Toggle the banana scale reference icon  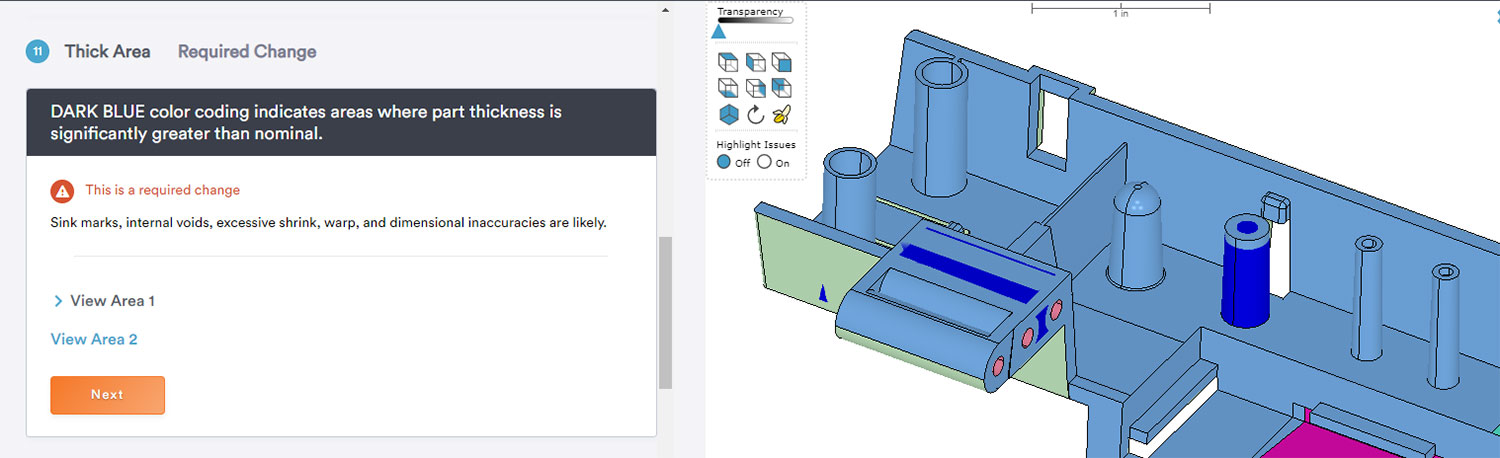tap(782, 114)
